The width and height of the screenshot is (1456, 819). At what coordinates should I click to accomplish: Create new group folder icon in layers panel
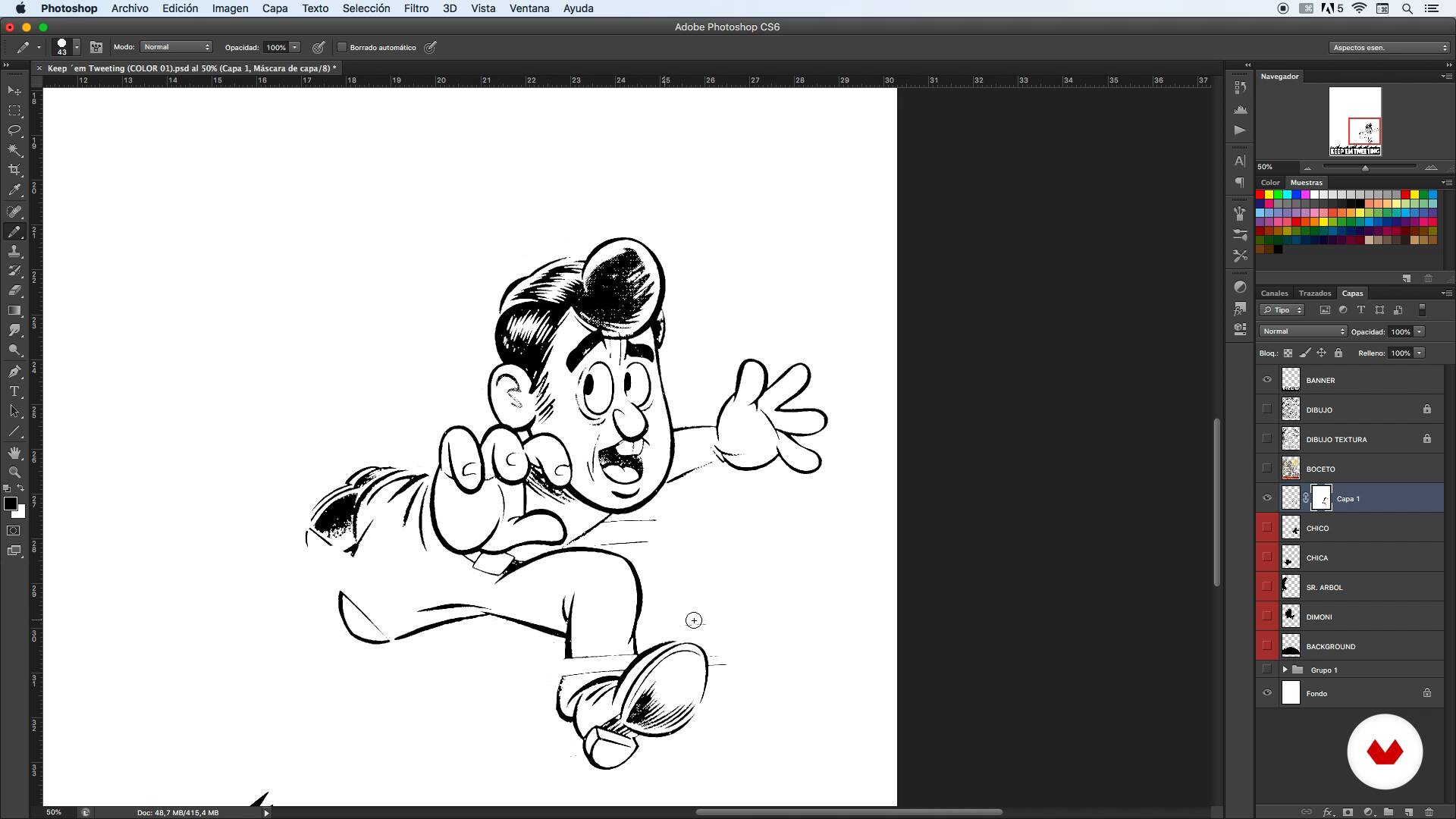point(1388,811)
